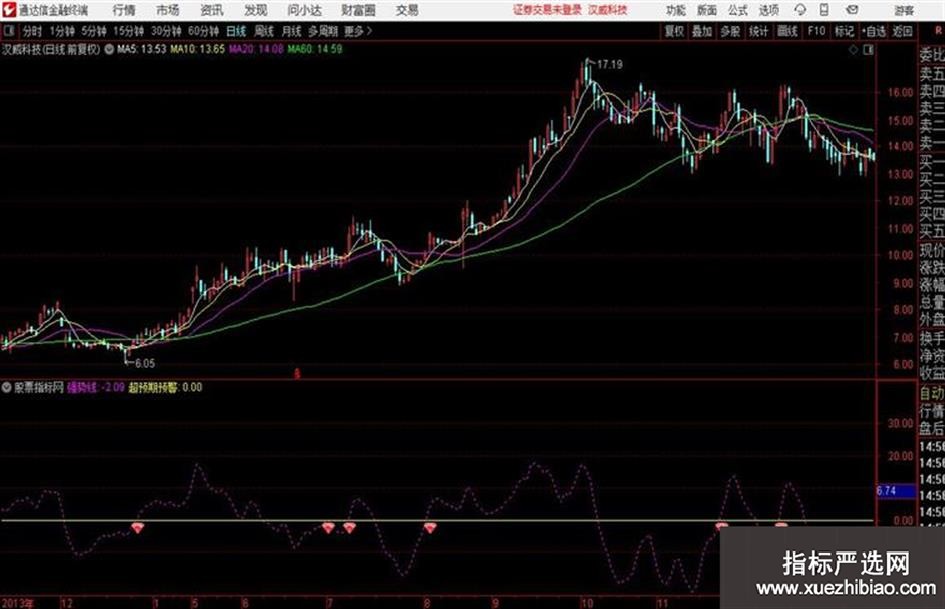
Task: Open the 交易 menu
Action: tap(407, 10)
